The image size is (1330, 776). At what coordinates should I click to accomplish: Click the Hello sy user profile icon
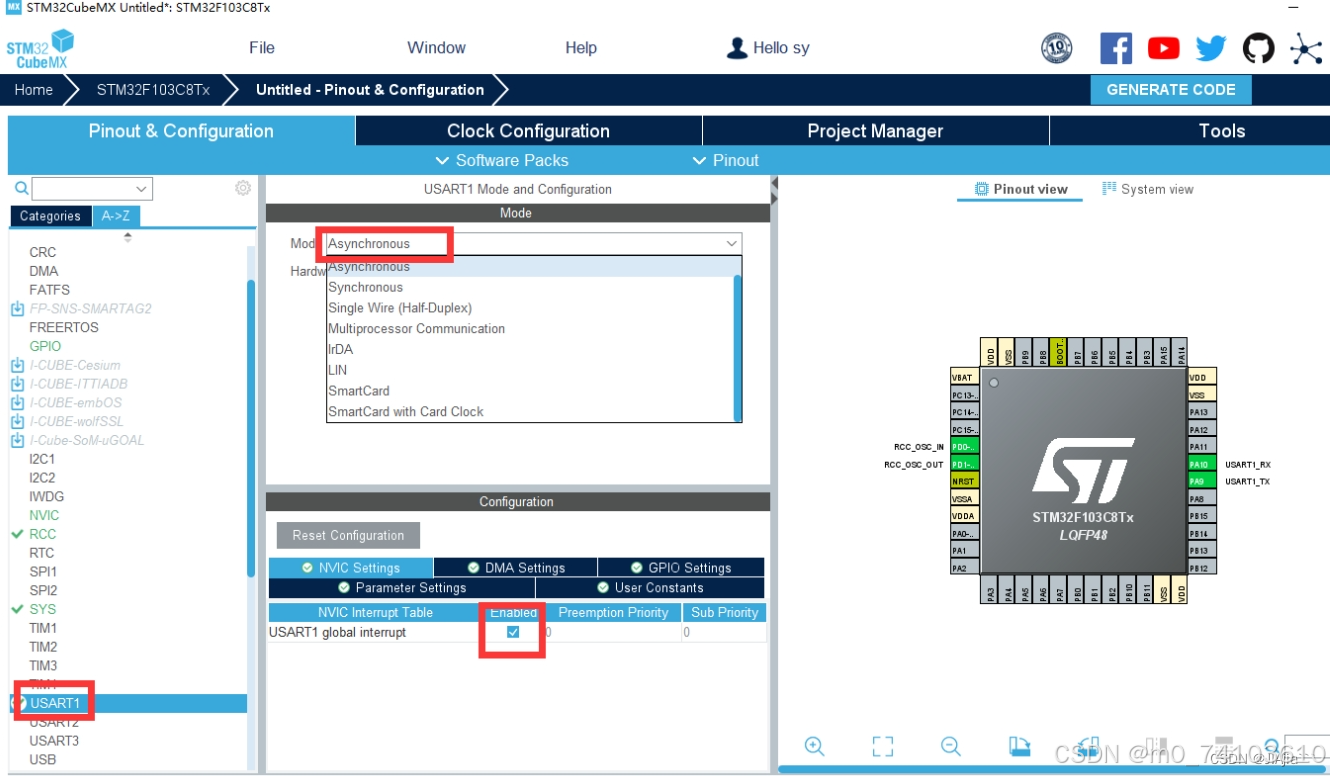(737, 48)
